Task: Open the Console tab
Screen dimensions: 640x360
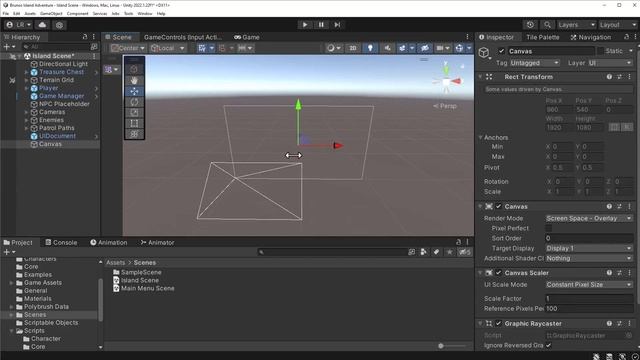Action: pos(61,242)
